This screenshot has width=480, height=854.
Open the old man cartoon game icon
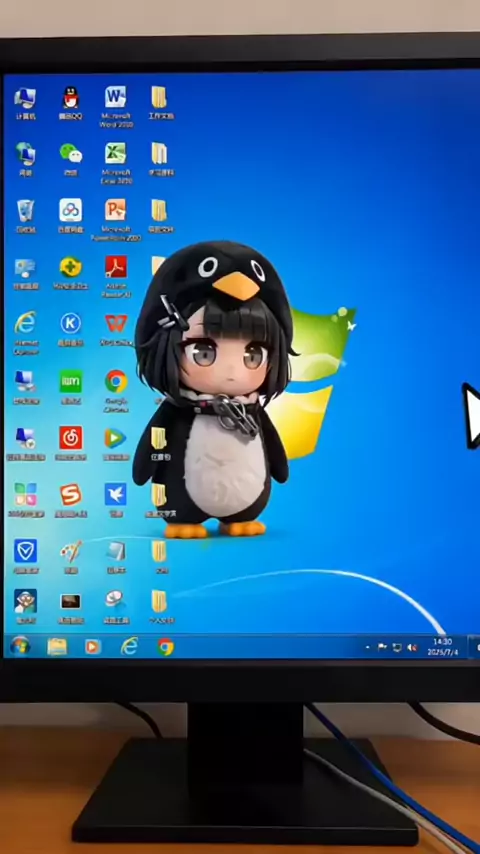pyautogui.click(x=25, y=601)
